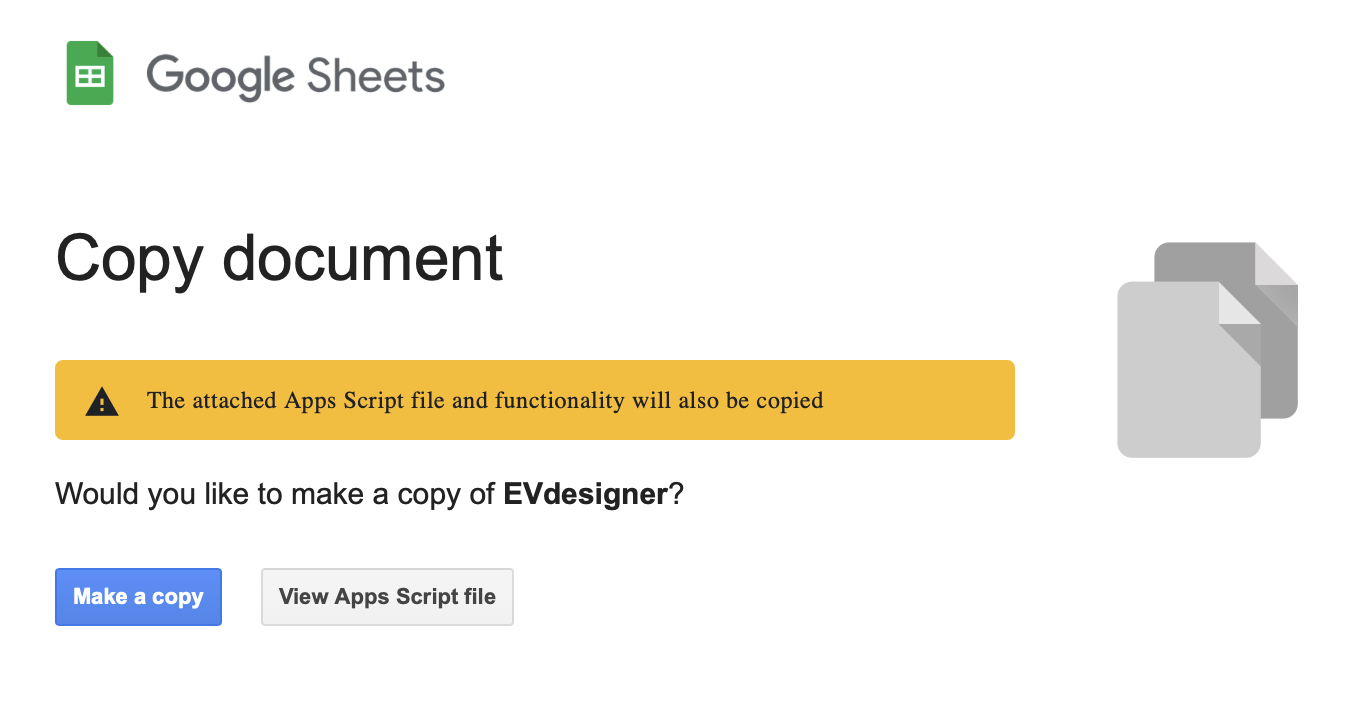This screenshot has height=702, width=1352.
Task: Click the Copy document heading
Action: pos(279,258)
